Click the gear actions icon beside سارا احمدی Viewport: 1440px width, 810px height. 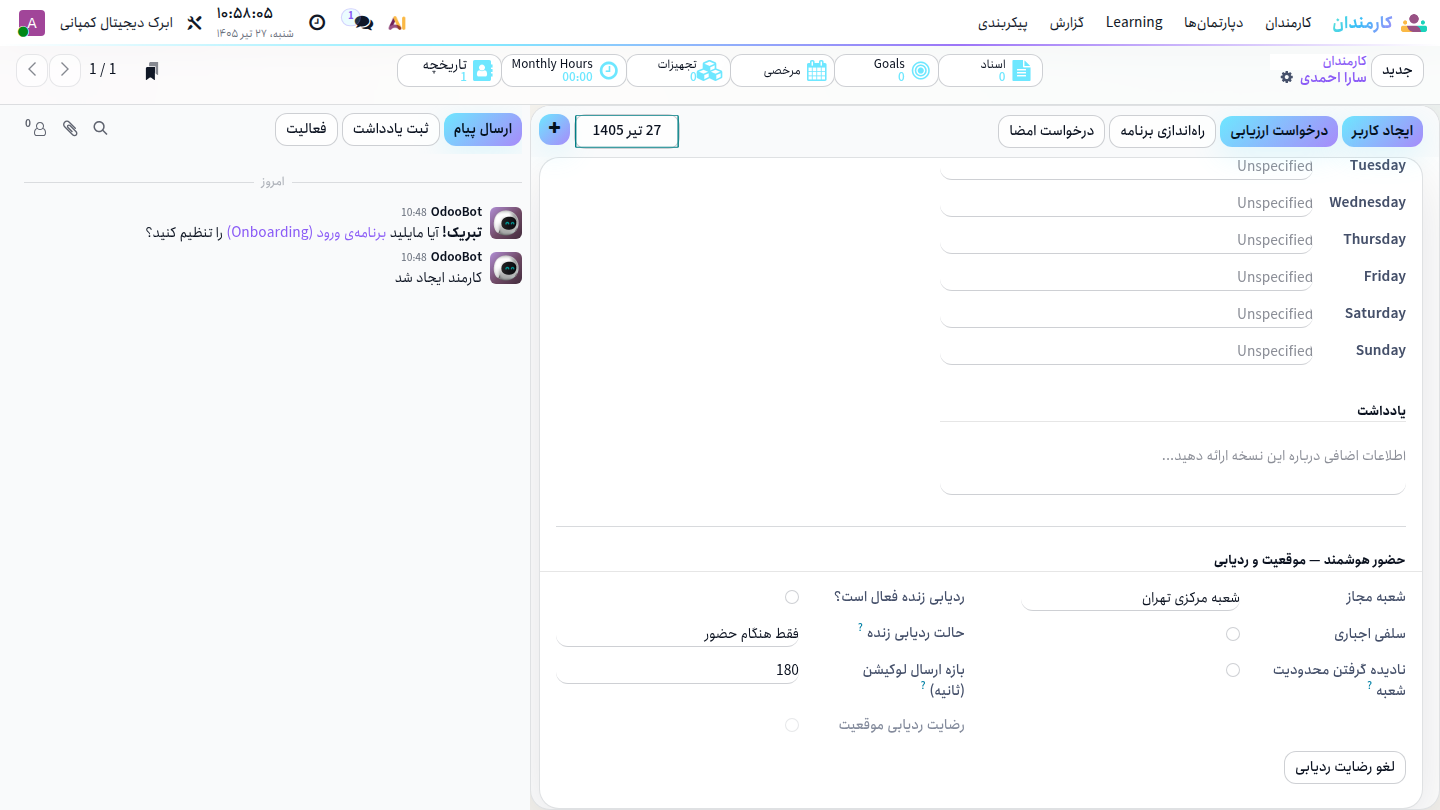1287,77
